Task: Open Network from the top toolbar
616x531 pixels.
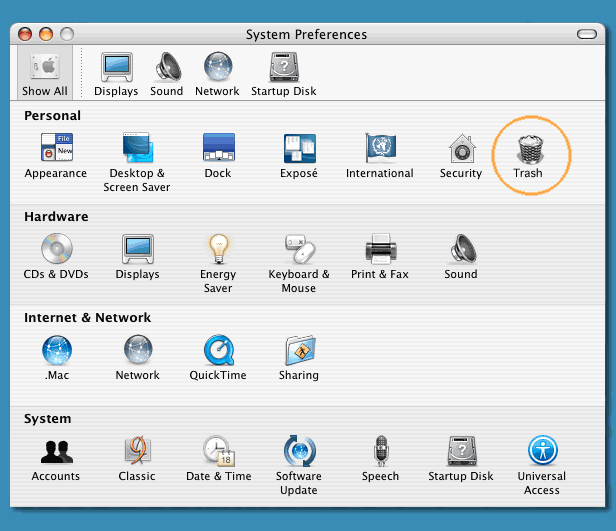Action: pyautogui.click(x=217, y=74)
